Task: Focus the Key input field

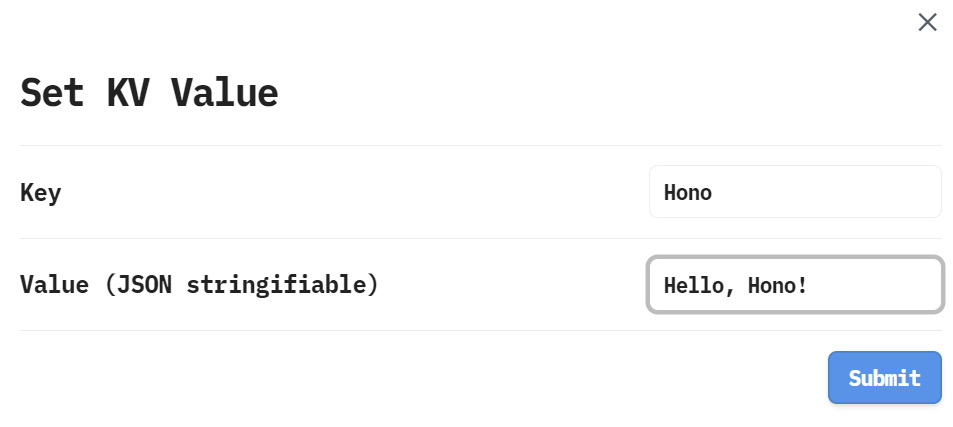Action: pyautogui.click(x=795, y=192)
